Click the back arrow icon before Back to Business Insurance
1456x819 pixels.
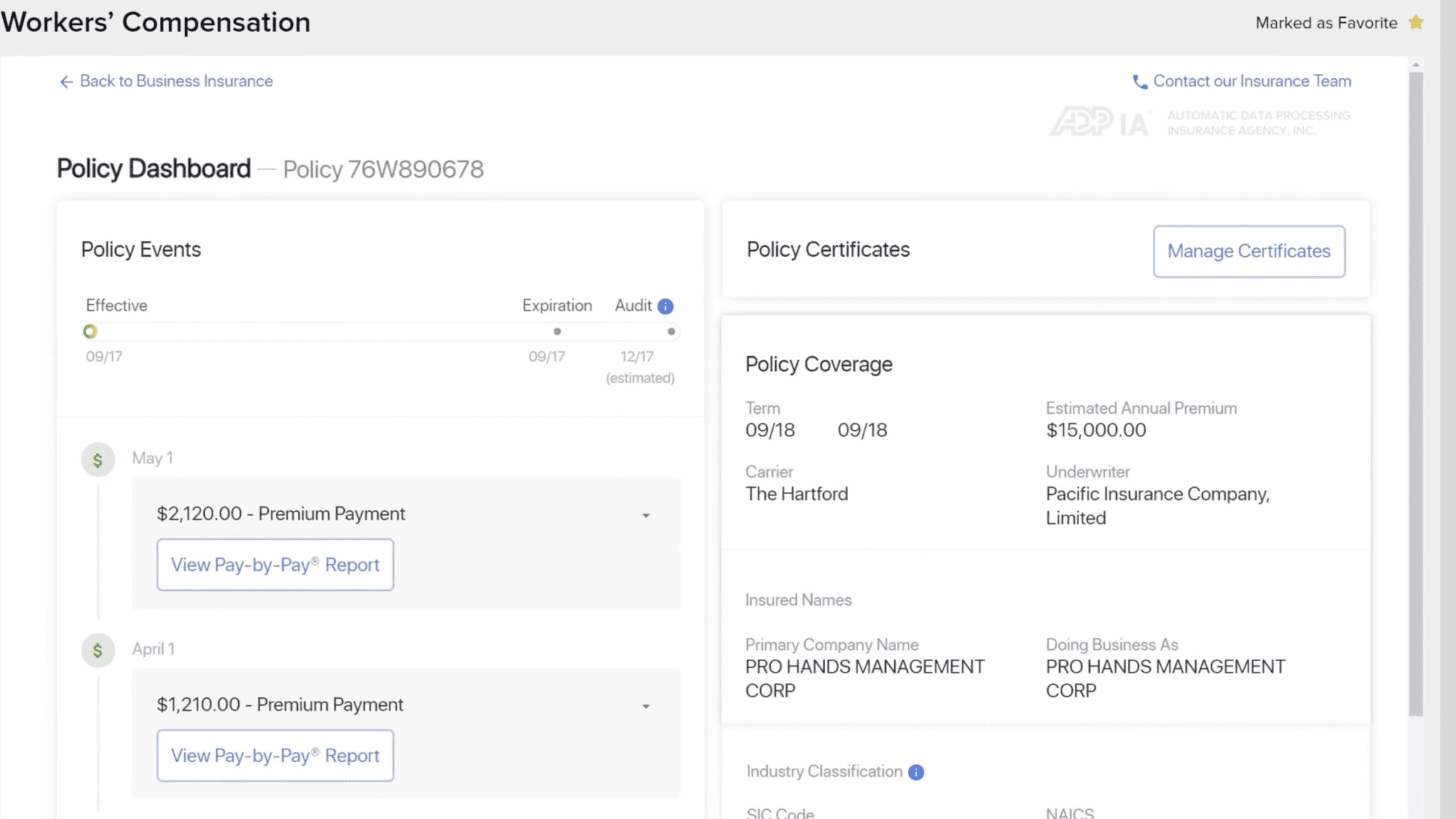(x=66, y=82)
